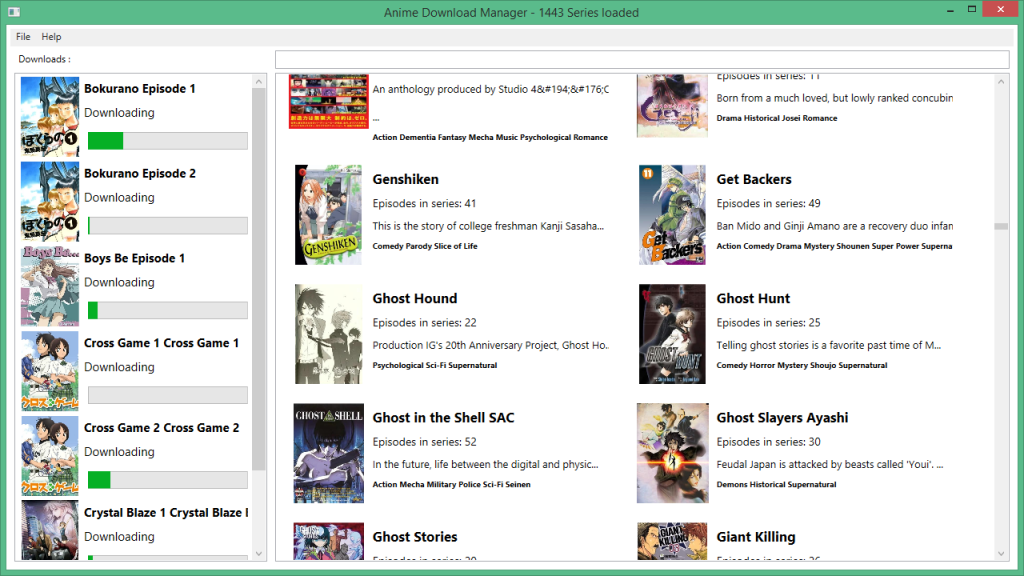Click the Bokurano Episode 2 title
The image size is (1024, 576).
[140, 174]
